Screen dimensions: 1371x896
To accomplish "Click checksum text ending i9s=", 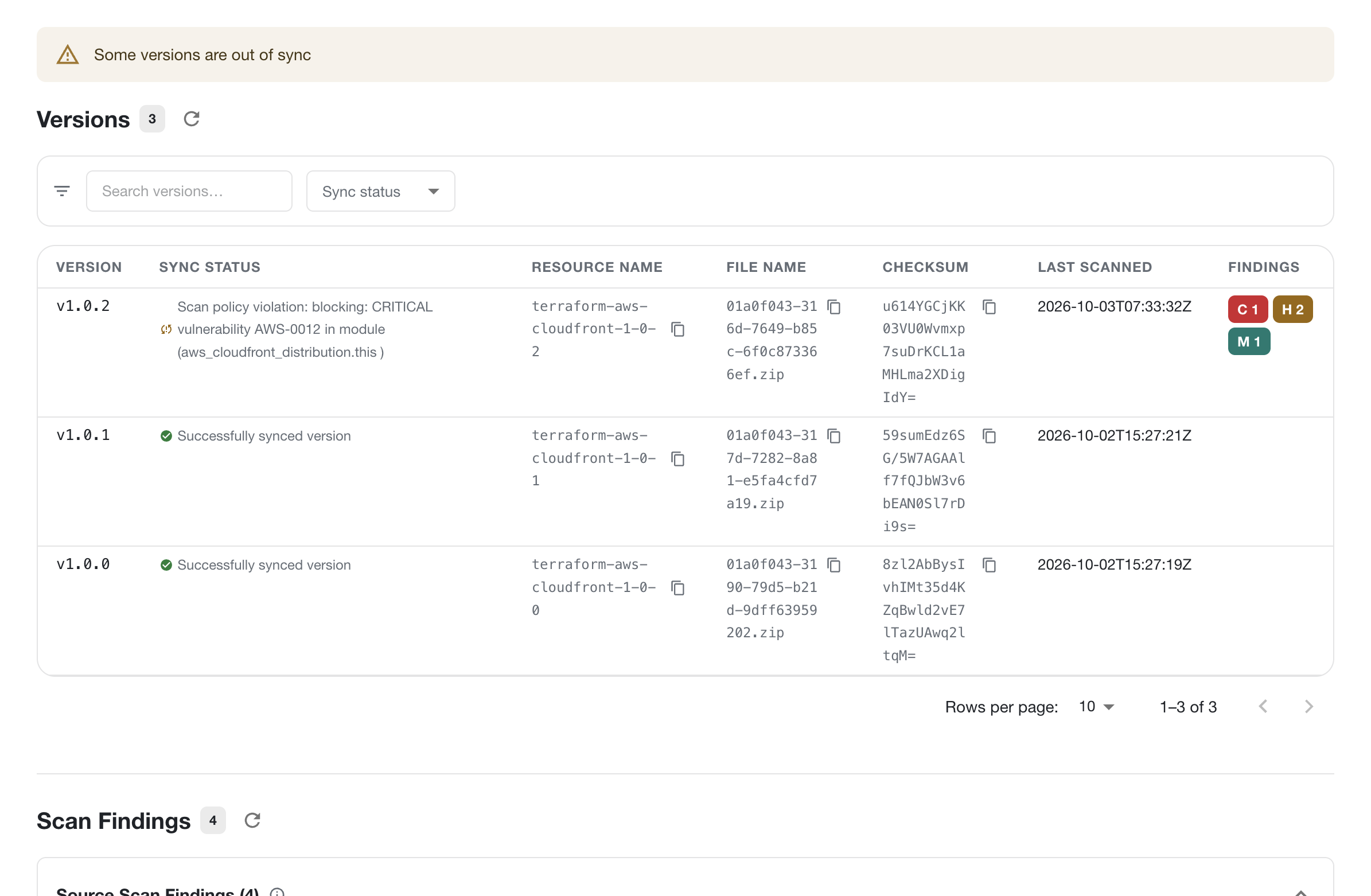I will 924,481.
